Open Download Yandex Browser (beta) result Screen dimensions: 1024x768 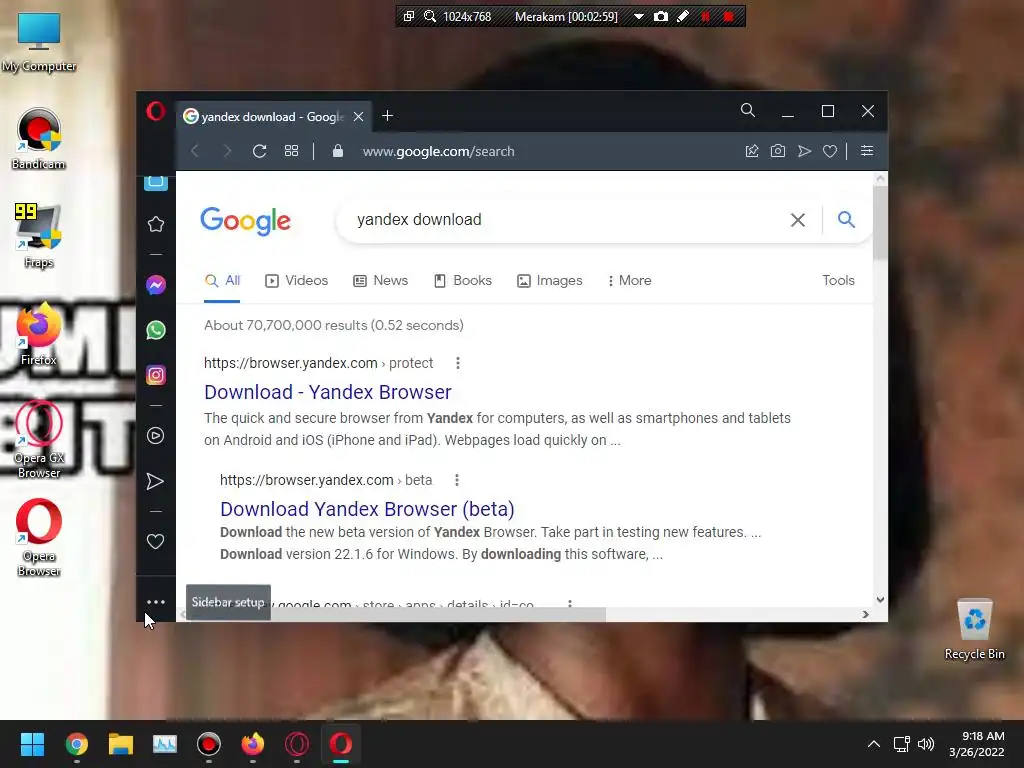tap(367, 509)
